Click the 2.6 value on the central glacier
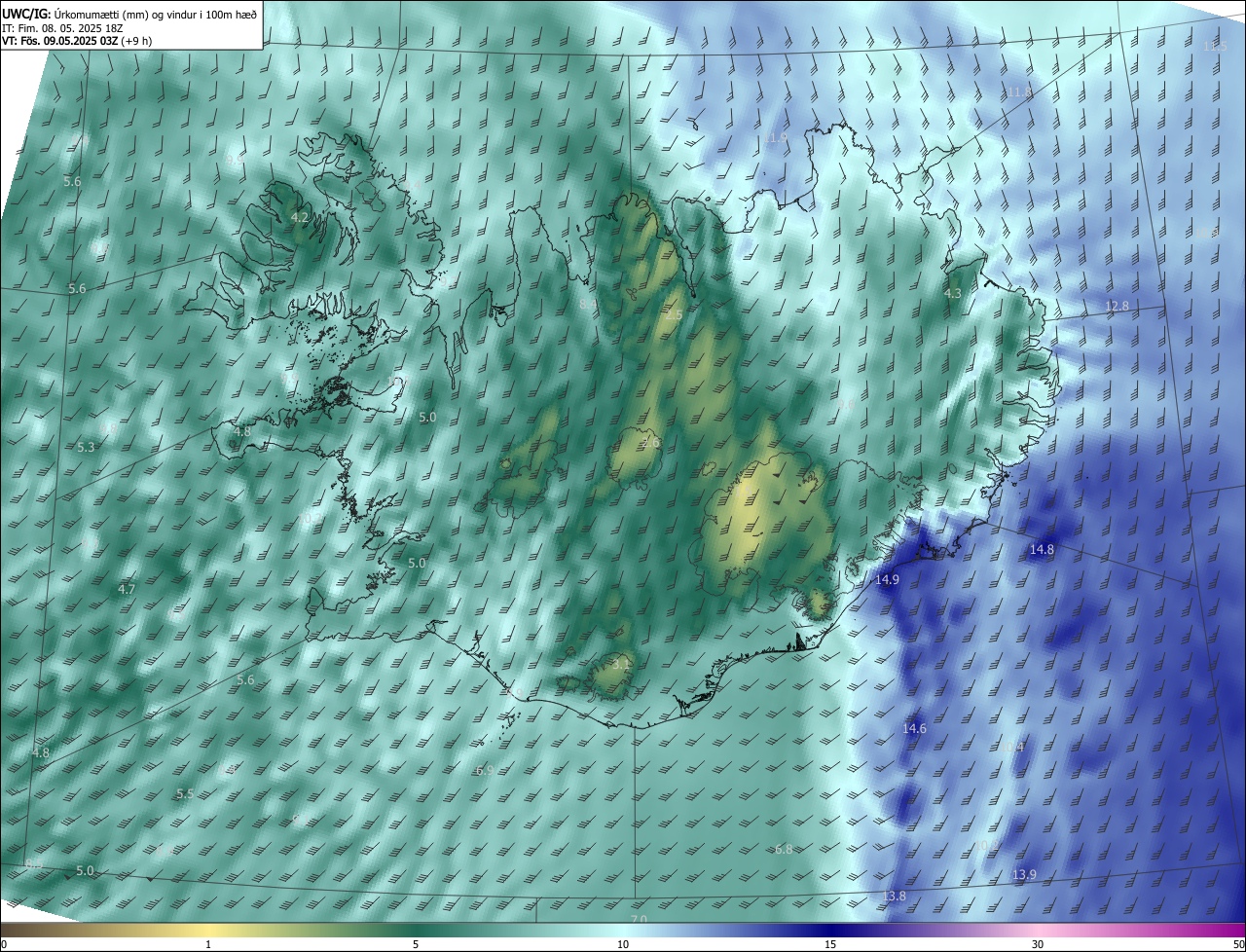The image size is (1246, 952). (x=651, y=443)
